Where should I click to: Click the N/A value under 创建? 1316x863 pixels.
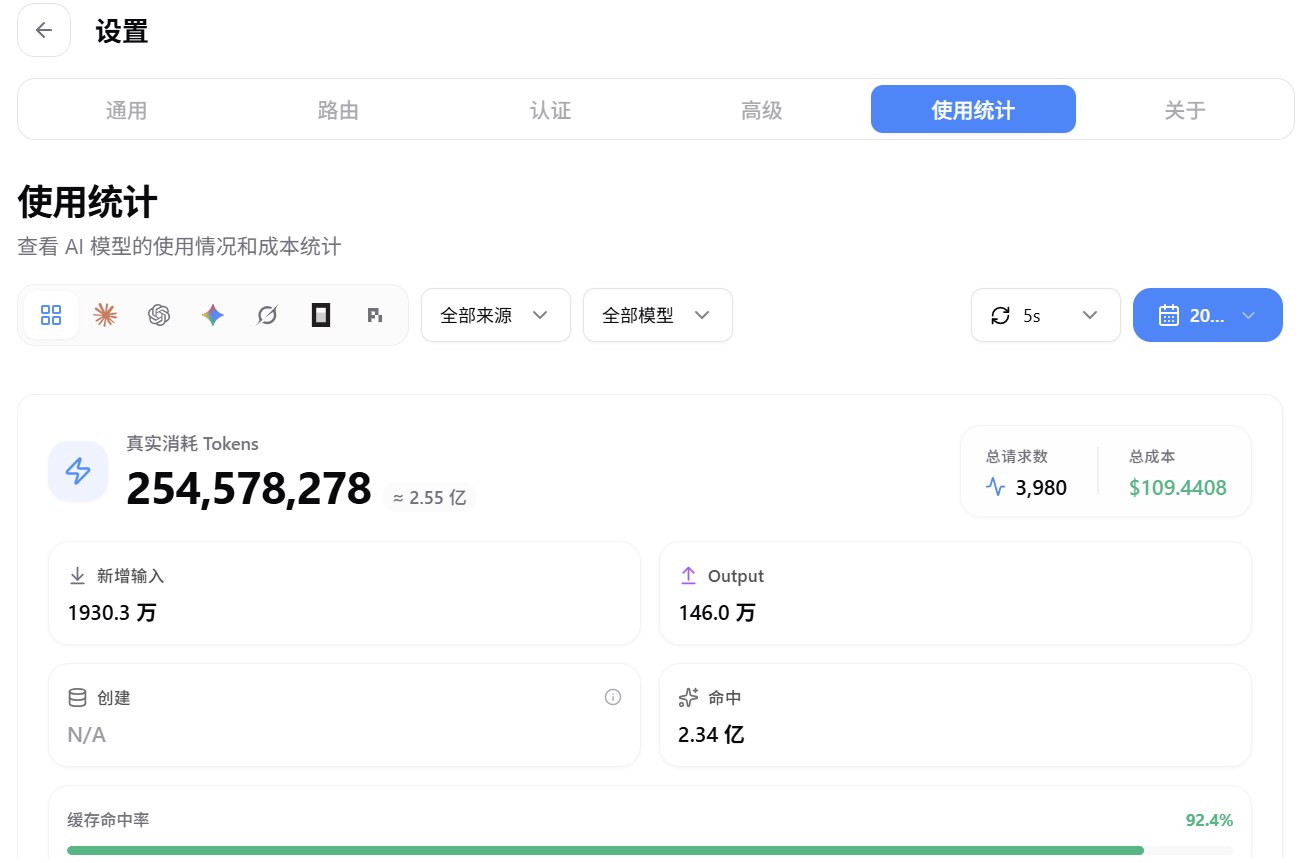pyautogui.click(x=86, y=735)
